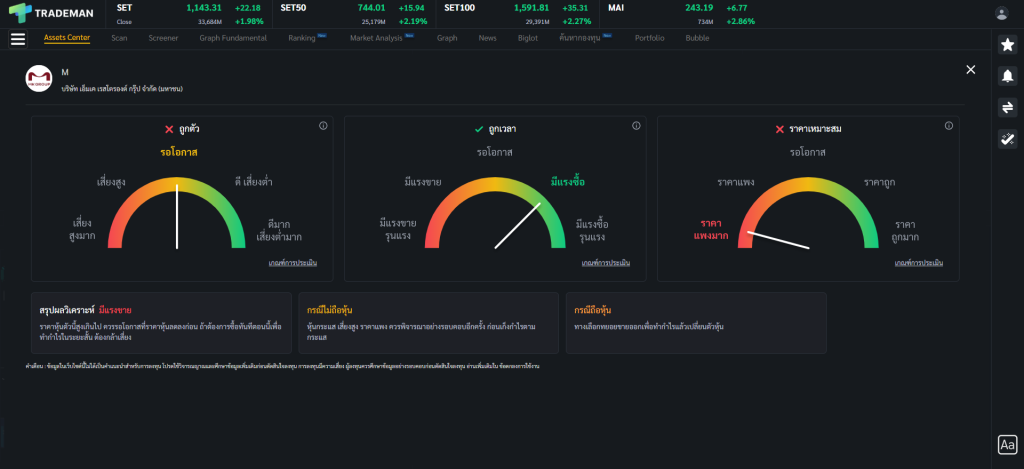Click the swap arrows icon in sidebar
Screen dimensions: 1024x469
tap(1007, 108)
